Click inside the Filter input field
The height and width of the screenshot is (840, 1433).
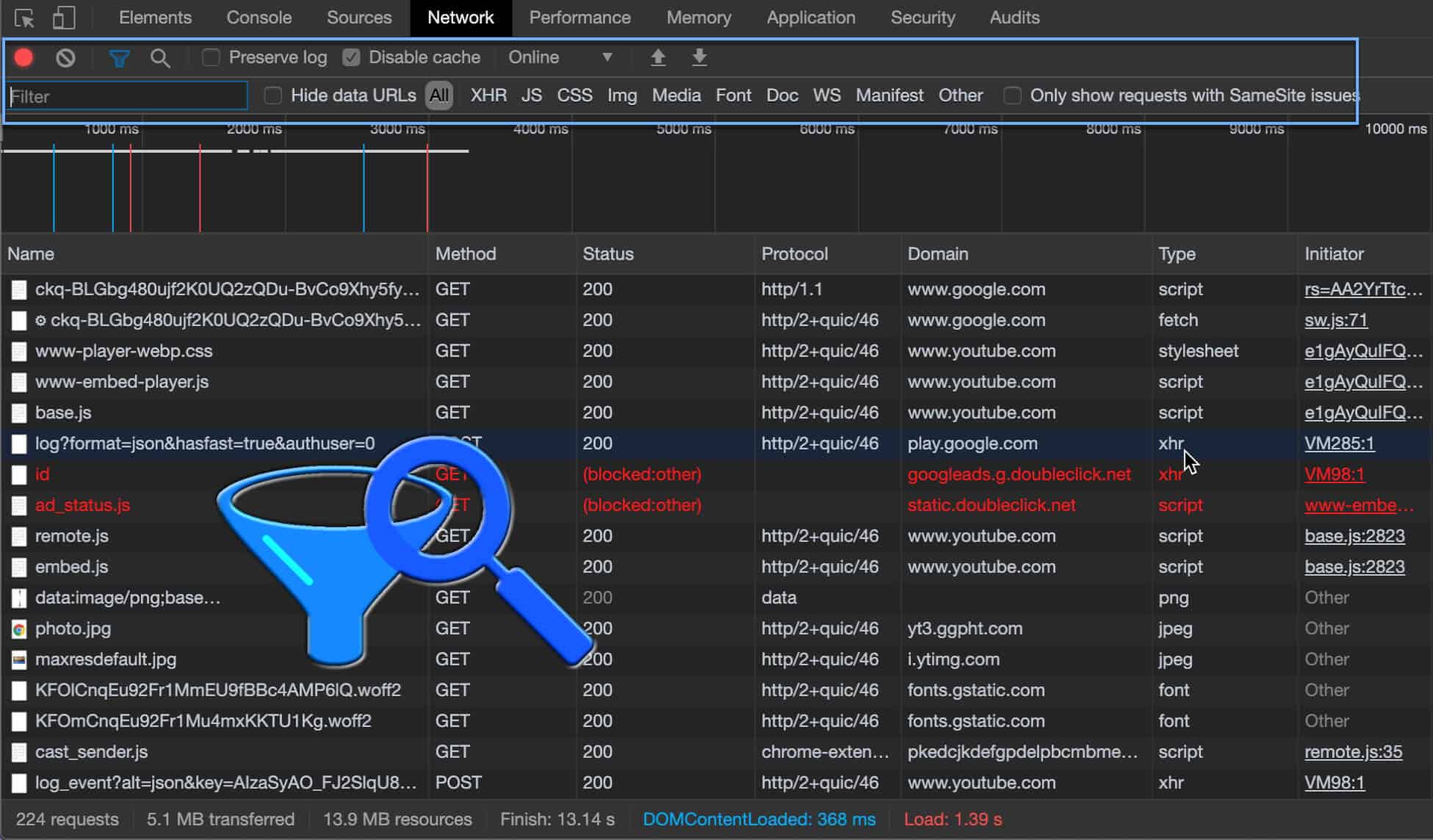[125, 95]
